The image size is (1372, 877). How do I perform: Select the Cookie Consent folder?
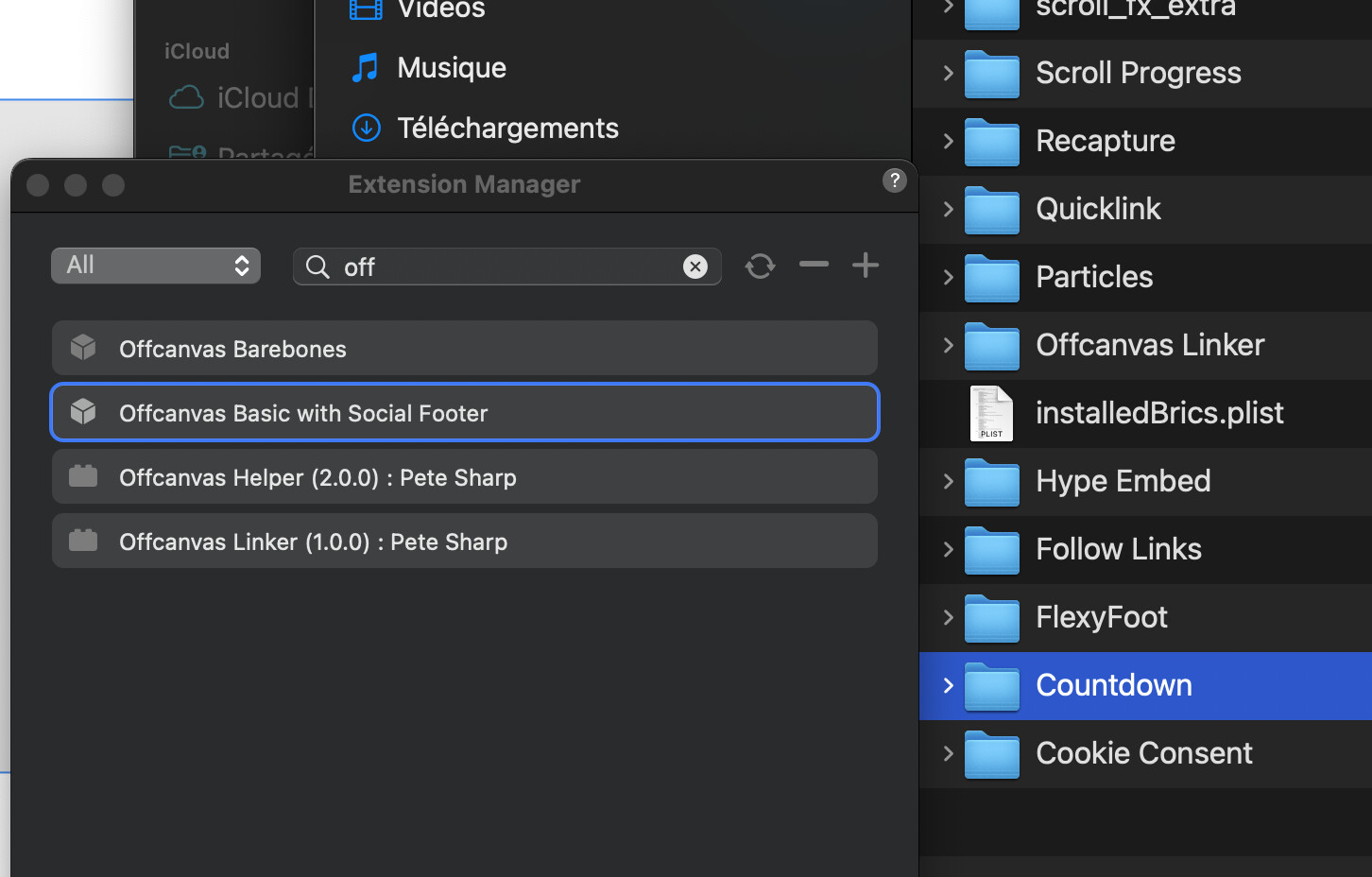(1143, 753)
